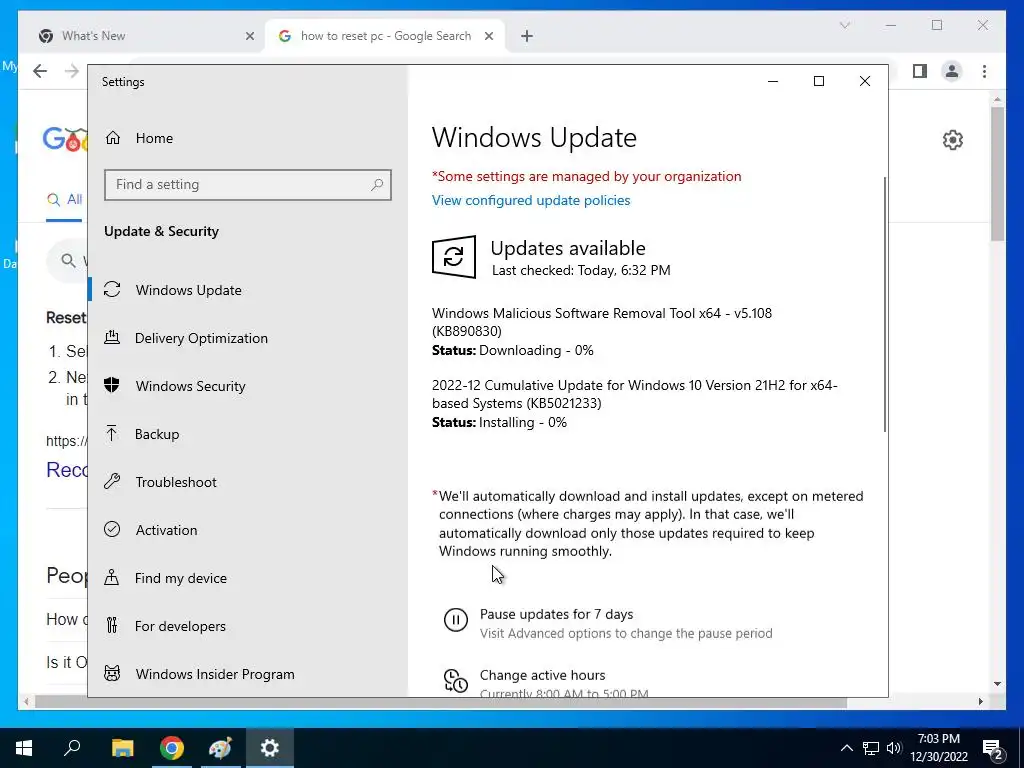The width and height of the screenshot is (1024, 768).
Task: Click Chrome's vertical scrollbar thumb
Action: 997,173
